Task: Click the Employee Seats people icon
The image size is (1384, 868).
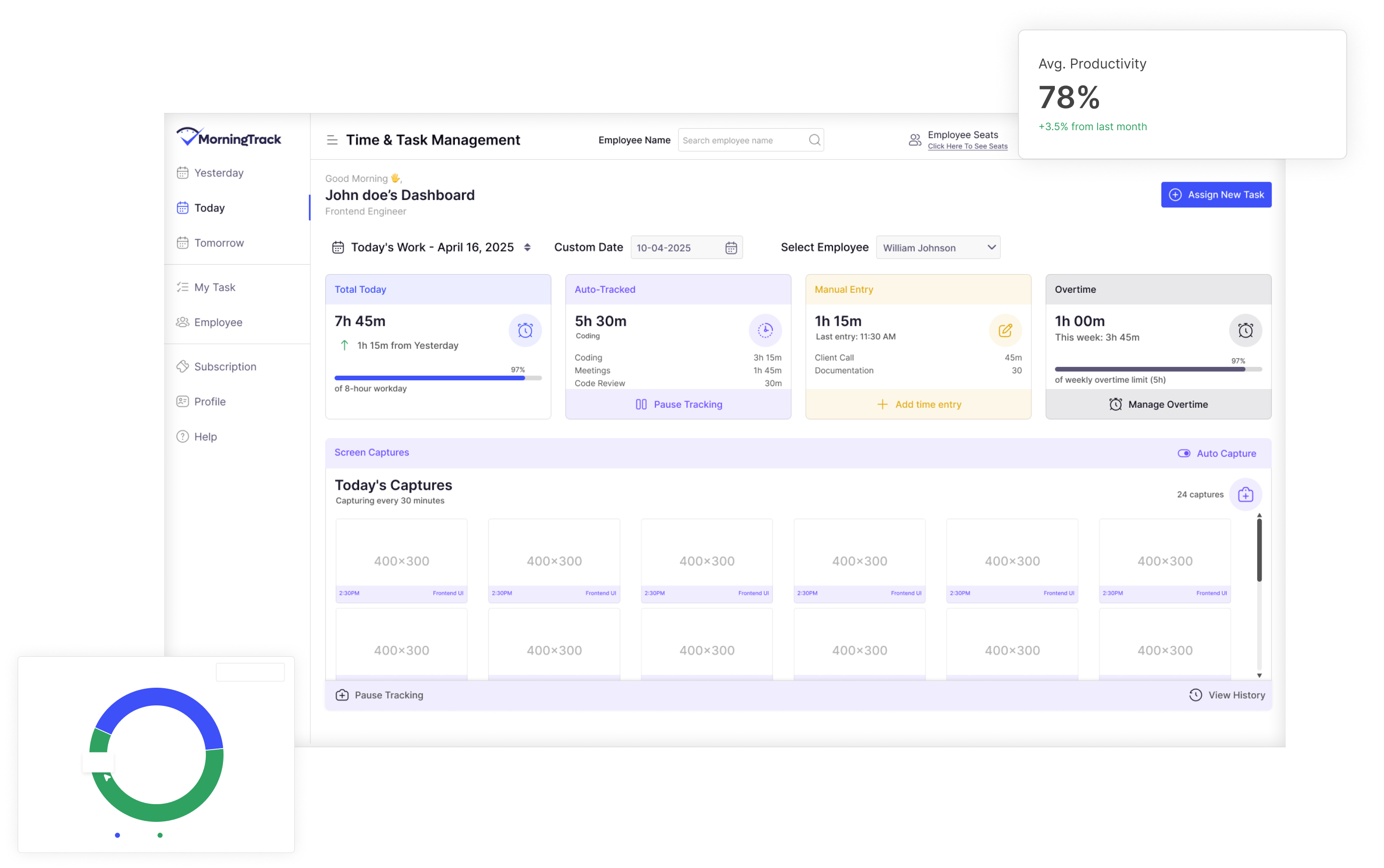Action: pyautogui.click(x=914, y=140)
